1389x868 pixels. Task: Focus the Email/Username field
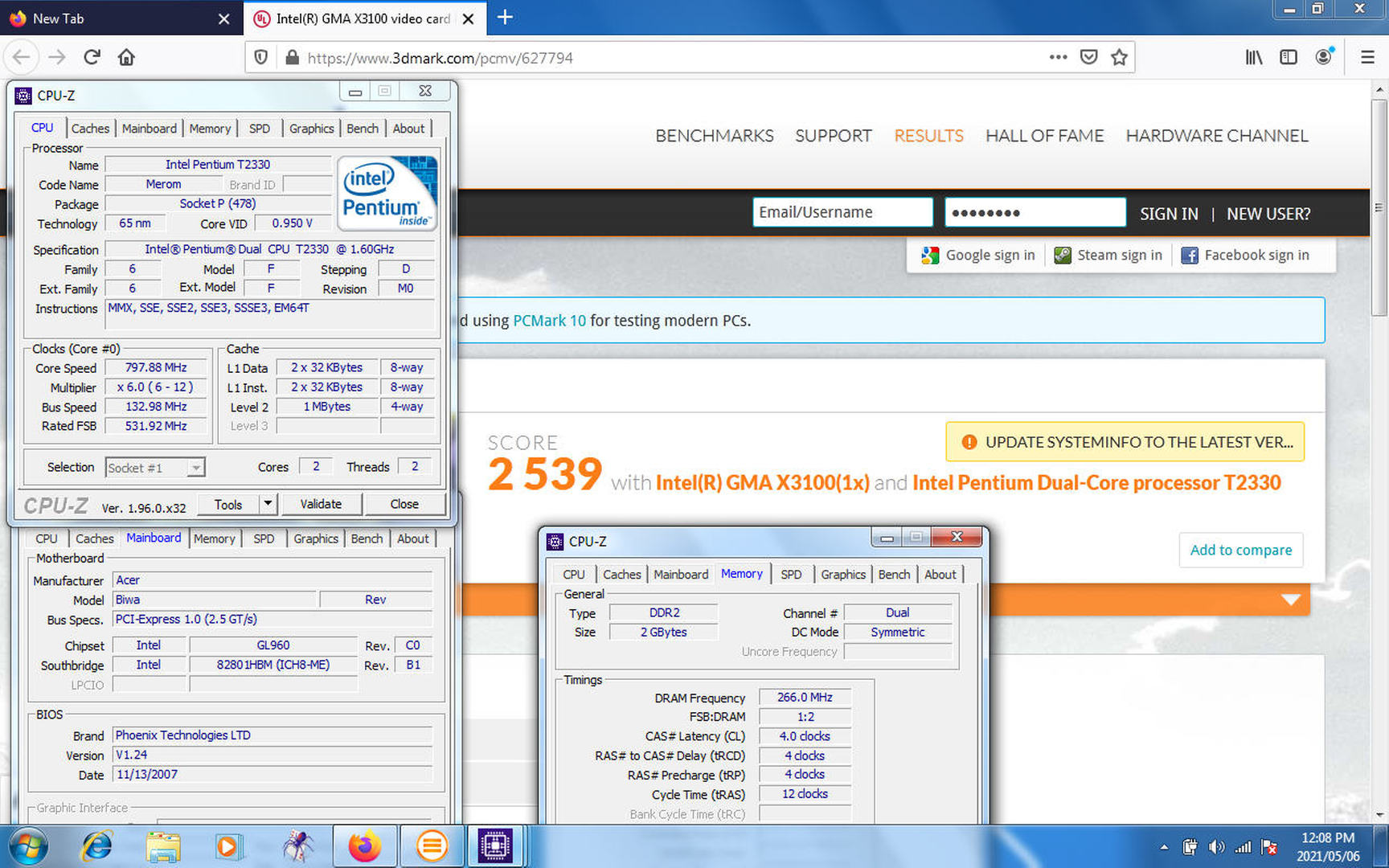pyautogui.click(x=842, y=212)
